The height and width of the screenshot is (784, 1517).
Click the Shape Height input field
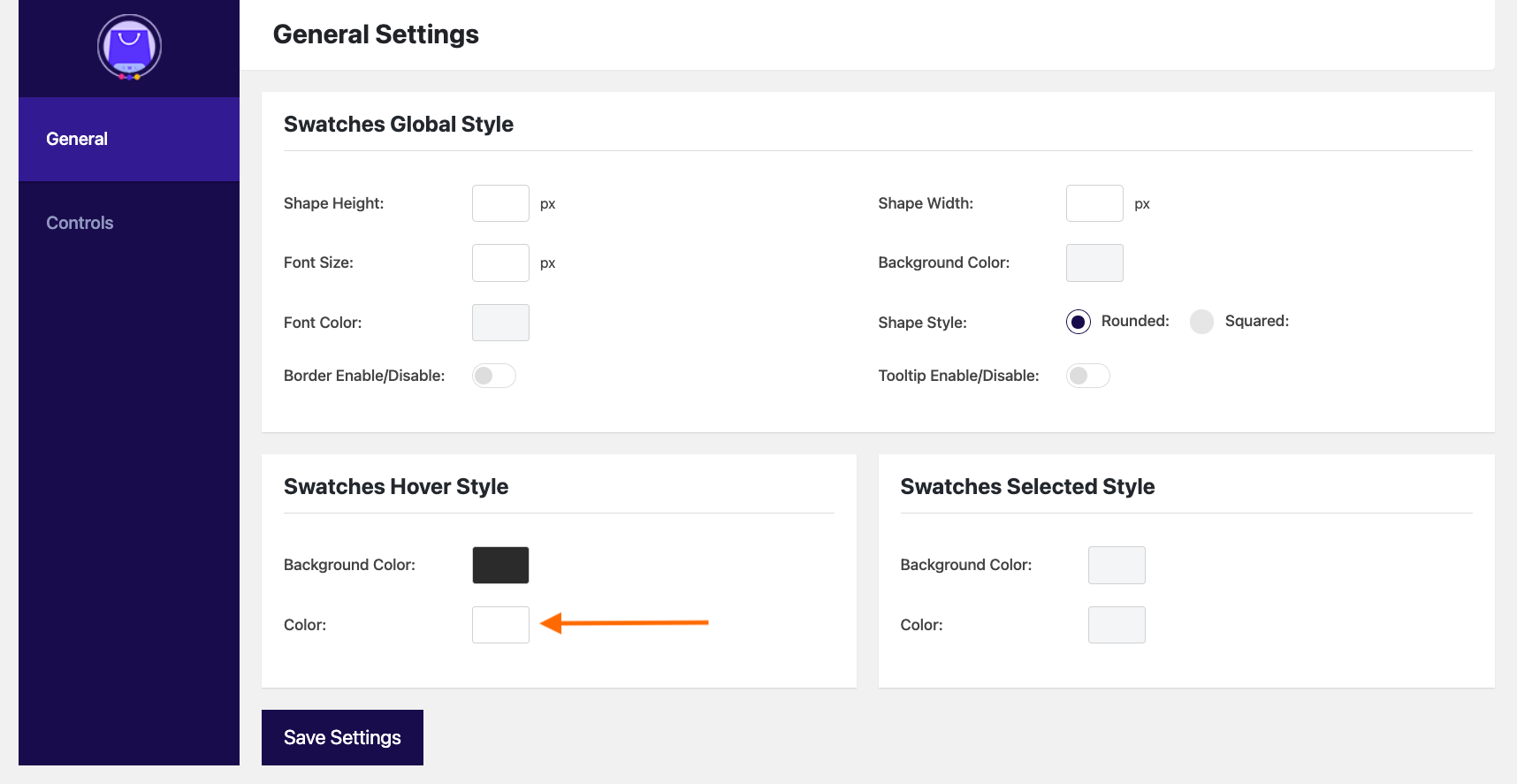coord(500,203)
